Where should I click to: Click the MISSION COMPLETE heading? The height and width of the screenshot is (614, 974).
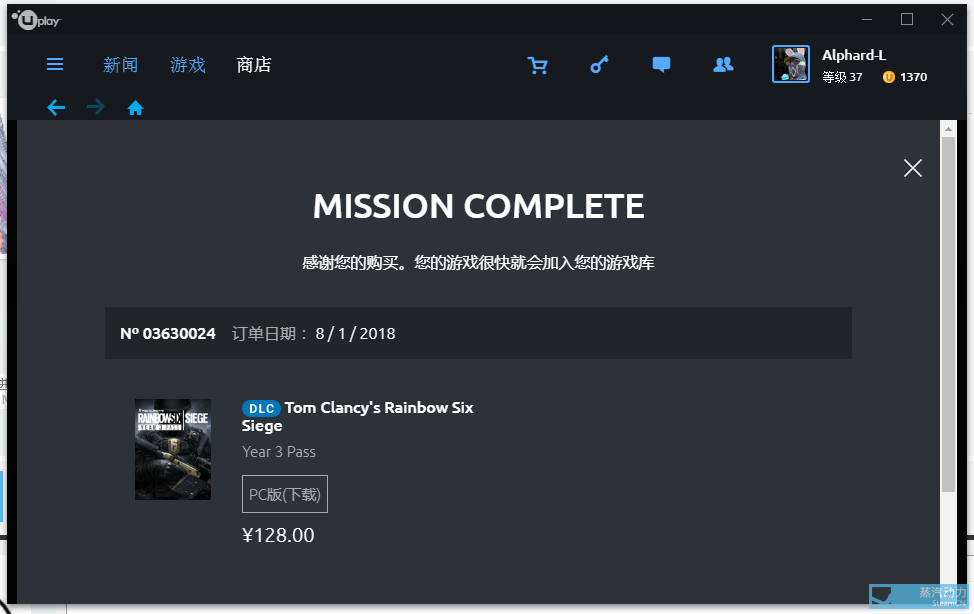pyautogui.click(x=478, y=206)
